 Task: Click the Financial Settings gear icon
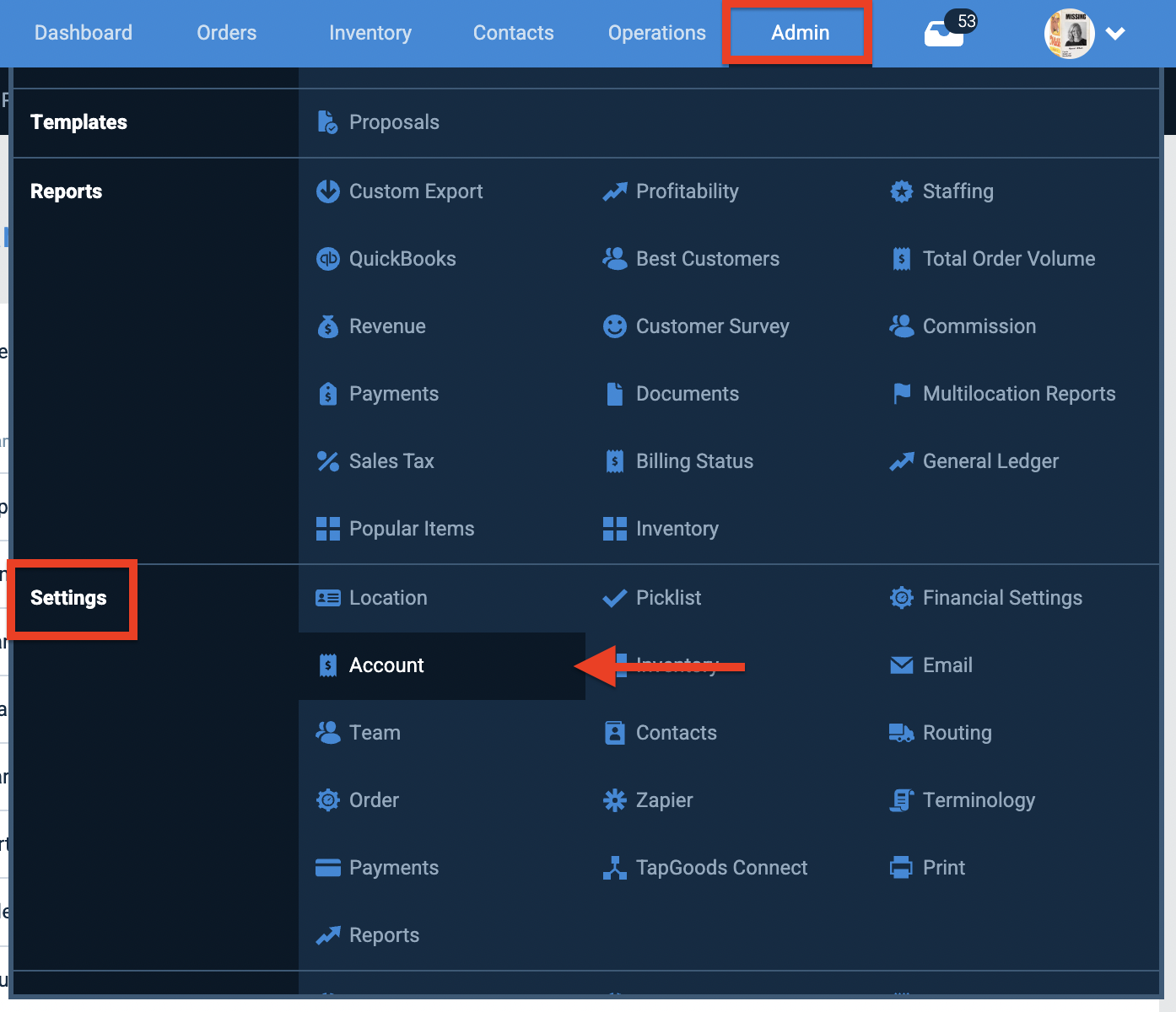pyautogui.click(x=901, y=598)
